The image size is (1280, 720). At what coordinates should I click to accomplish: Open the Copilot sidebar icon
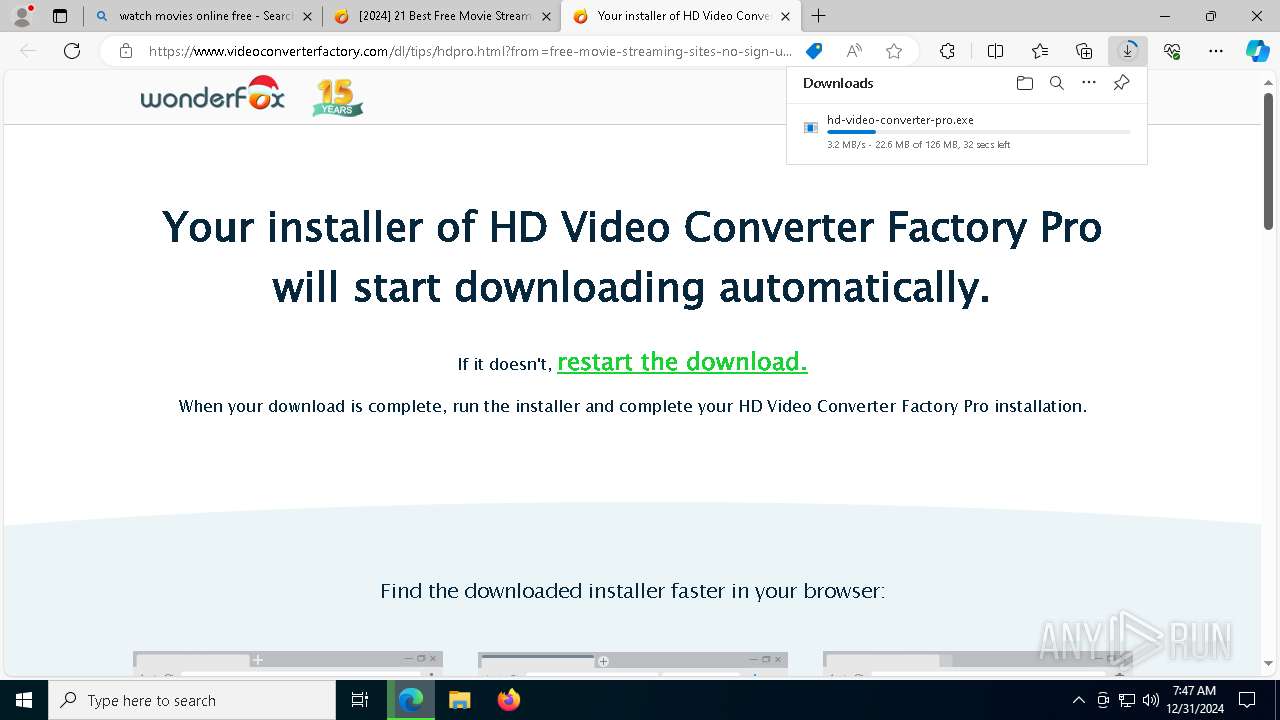click(1257, 51)
